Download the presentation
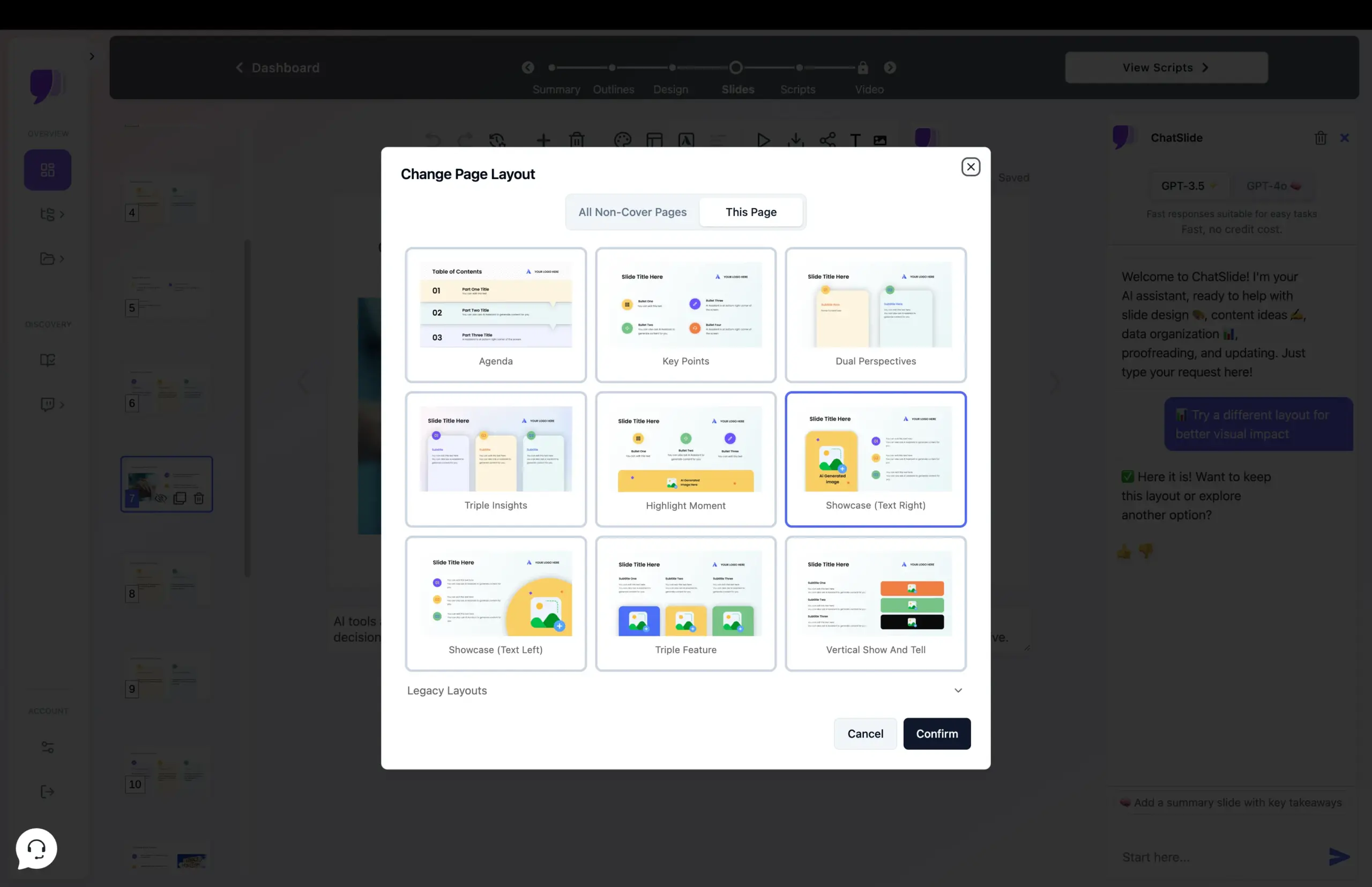 click(x=795, y=140)
